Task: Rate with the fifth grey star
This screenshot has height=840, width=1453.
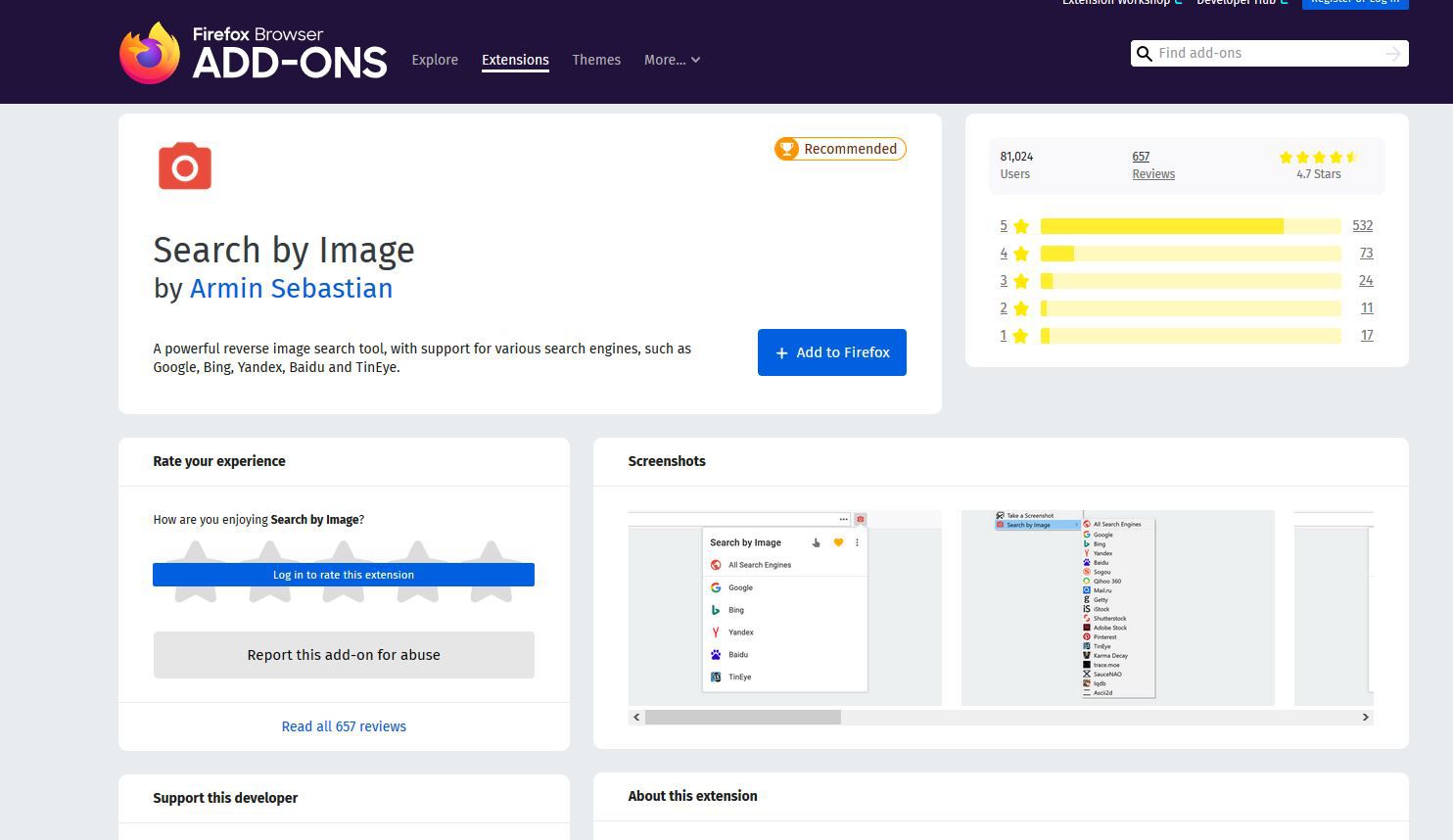Action: 491,572
